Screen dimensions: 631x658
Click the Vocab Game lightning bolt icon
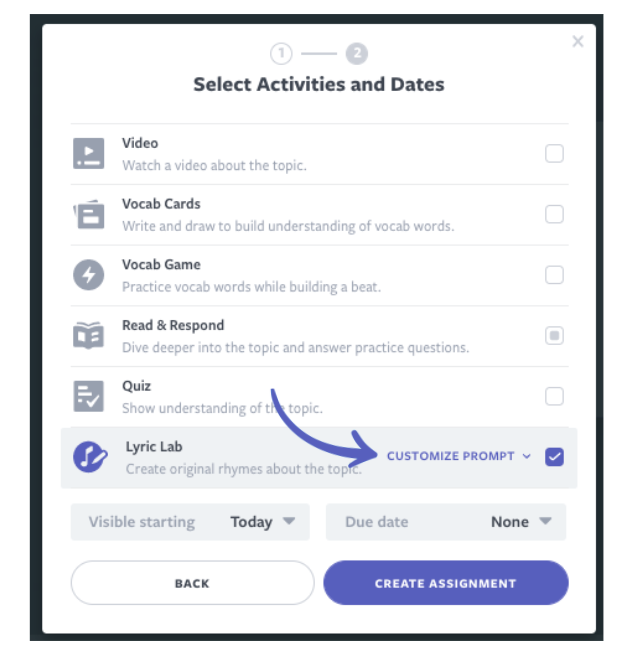coord(89,275)
